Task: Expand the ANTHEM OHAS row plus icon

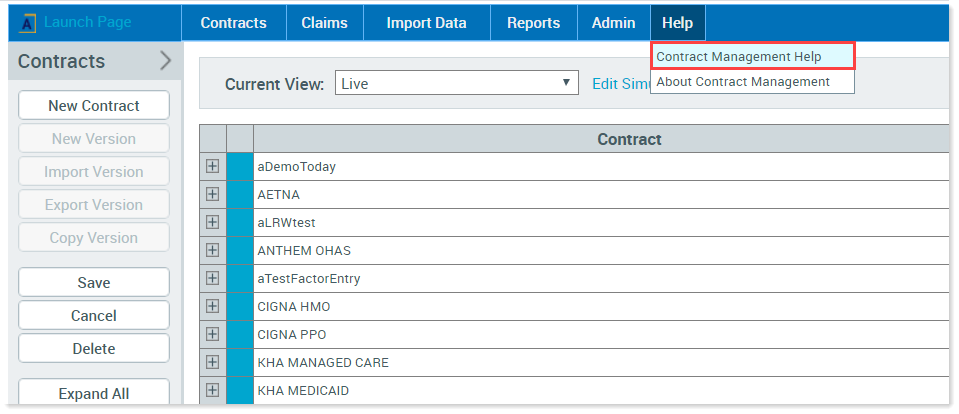Action: coord(212,251)
